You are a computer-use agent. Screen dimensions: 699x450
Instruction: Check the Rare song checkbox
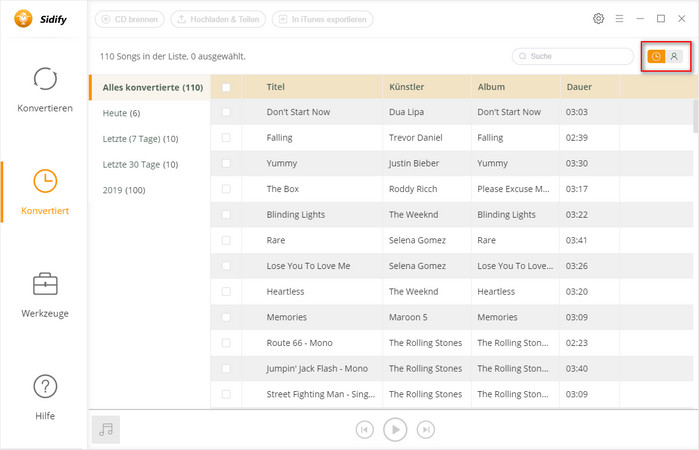tap(226, 240)
